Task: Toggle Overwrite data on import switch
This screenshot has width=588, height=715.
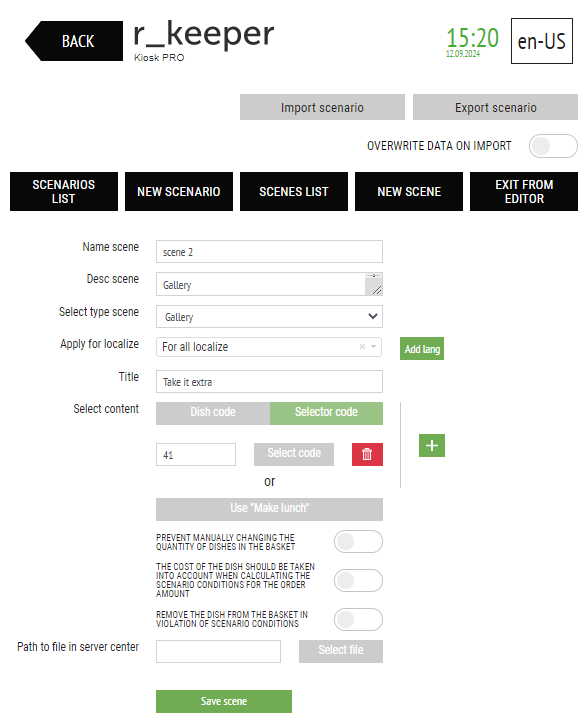Action: point(553,146)
